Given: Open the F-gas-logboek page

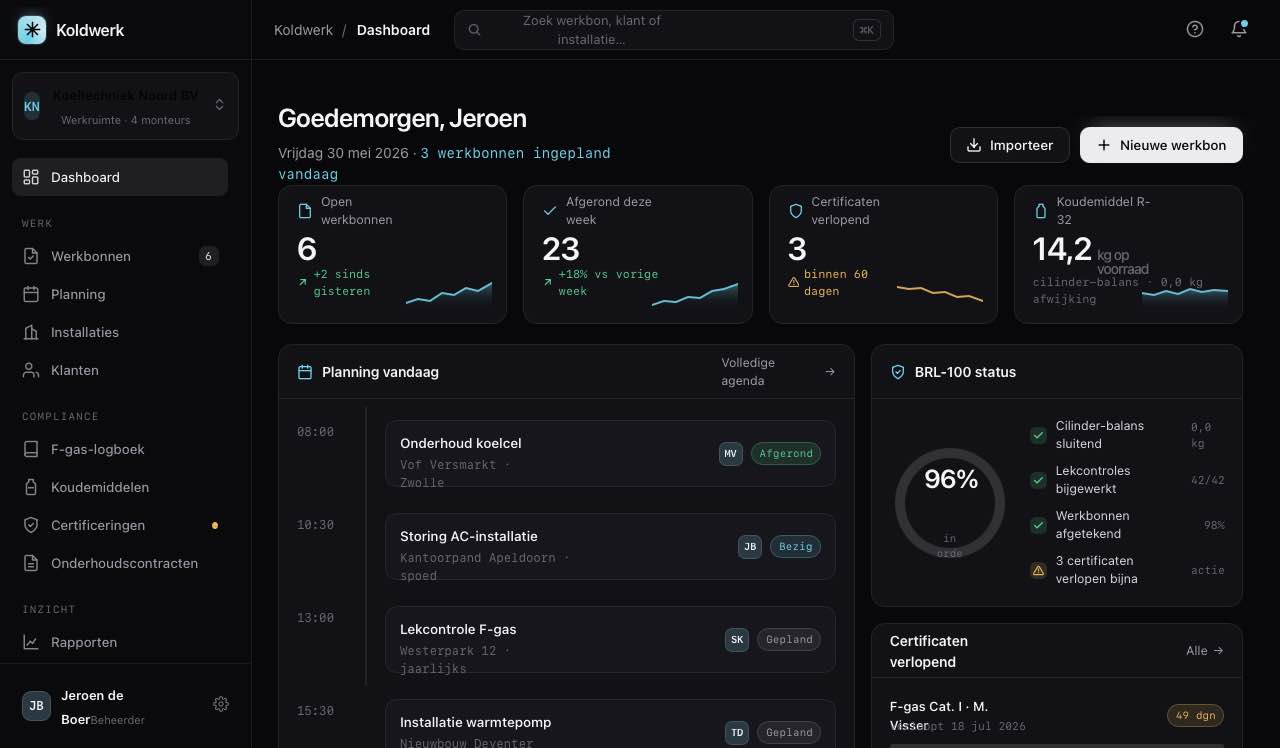Looking at the screenshot, I should (120, 449).
